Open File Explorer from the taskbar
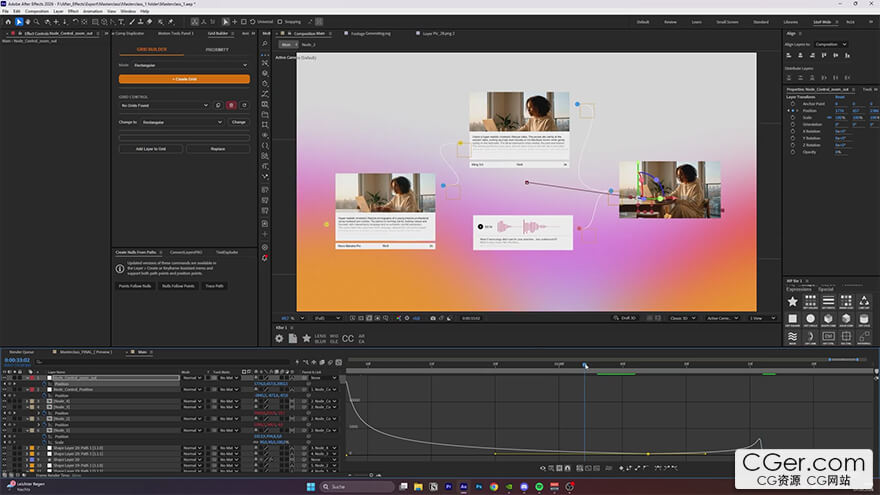Viewport: 880px width, 495px height. (418, 487)
